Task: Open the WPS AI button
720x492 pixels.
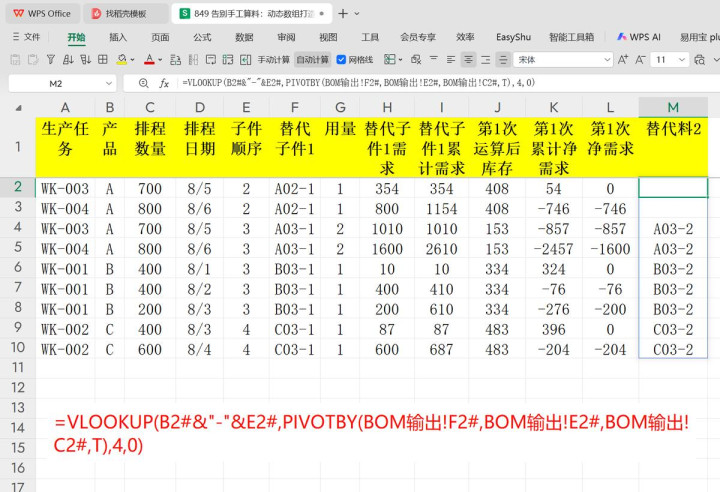Action: coord(639,37)
